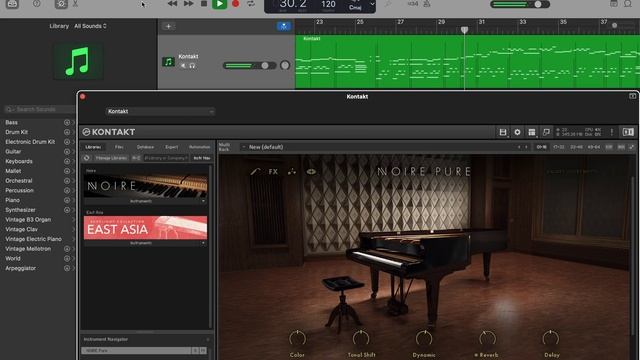Toggle the 1234 count-in button
The image size is (640, 360).
pos(413,4)
